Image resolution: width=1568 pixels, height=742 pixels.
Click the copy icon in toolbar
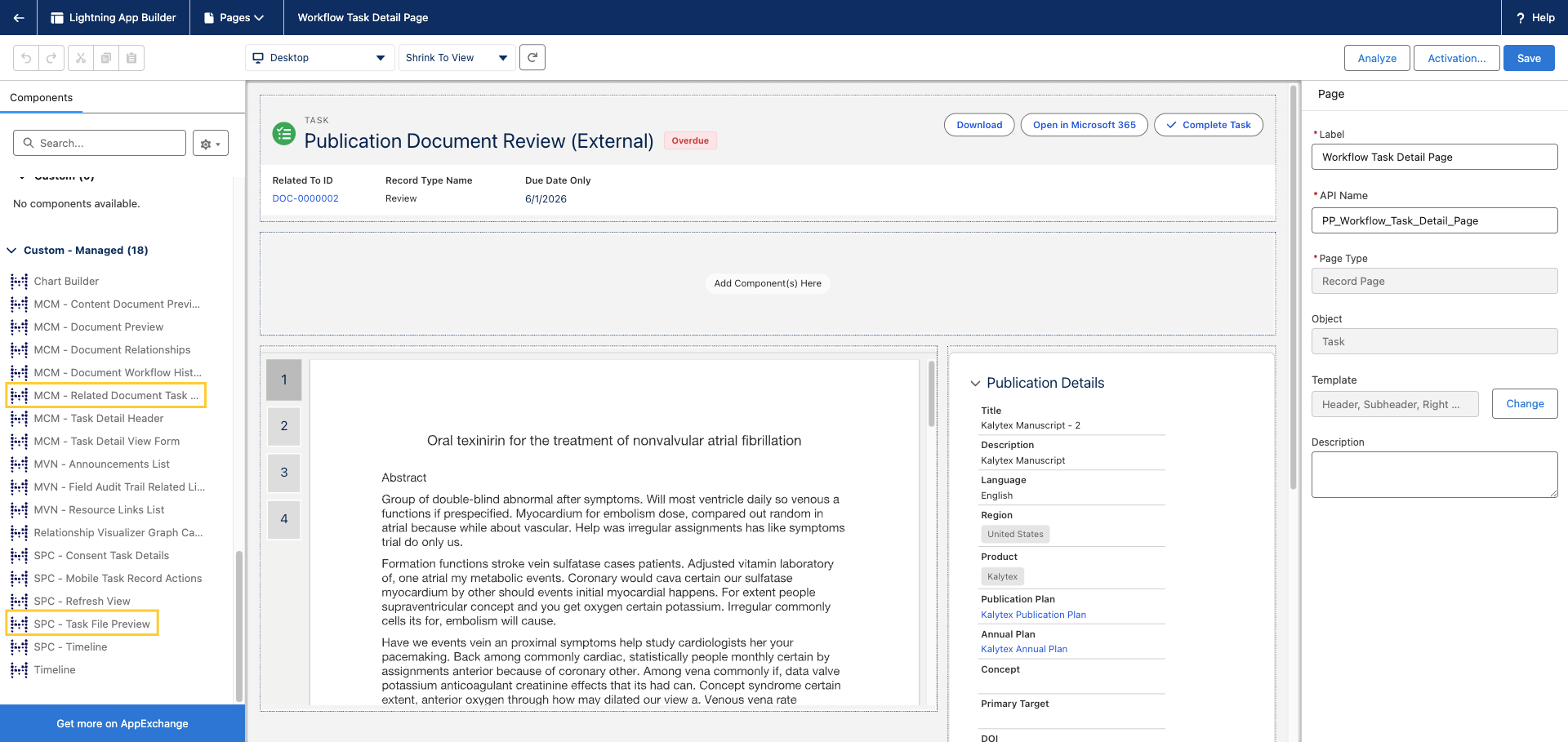pos(105,58)
